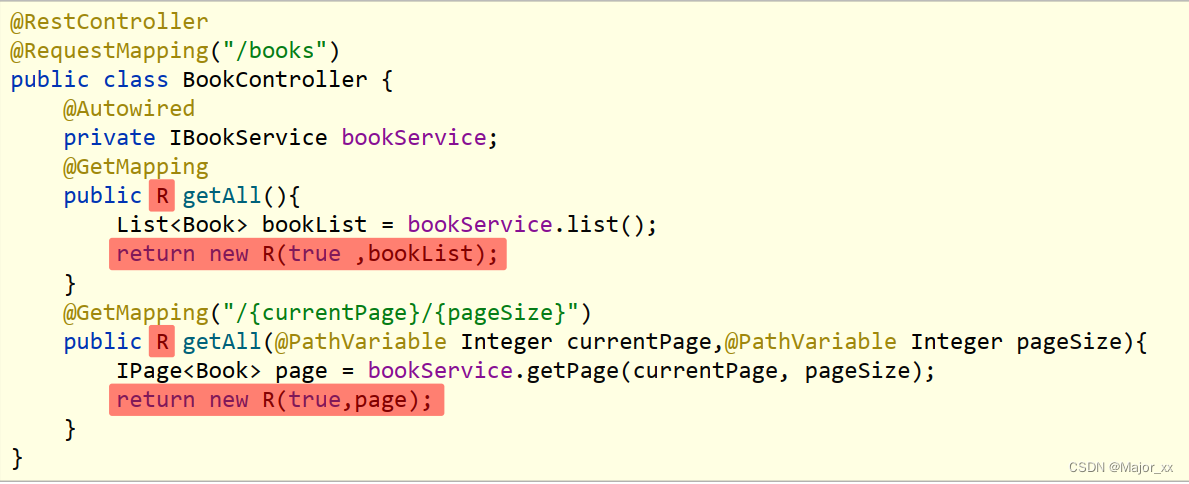
Task: Click the @Autowired annotation
Action: pyautogui.click(x=129, y=109)
